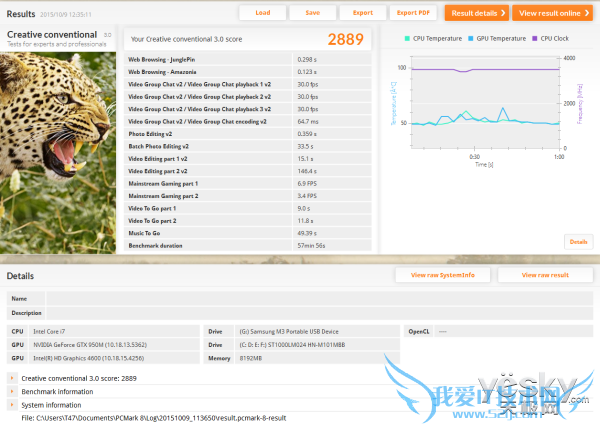
Task: Click the Load button
Action: tap(262, 13)
